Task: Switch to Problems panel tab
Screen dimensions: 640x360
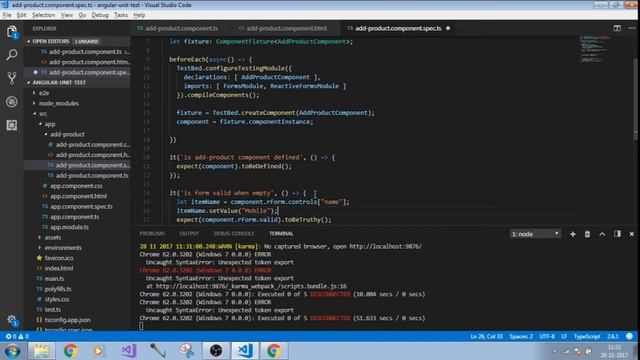Action: (152, 234)
